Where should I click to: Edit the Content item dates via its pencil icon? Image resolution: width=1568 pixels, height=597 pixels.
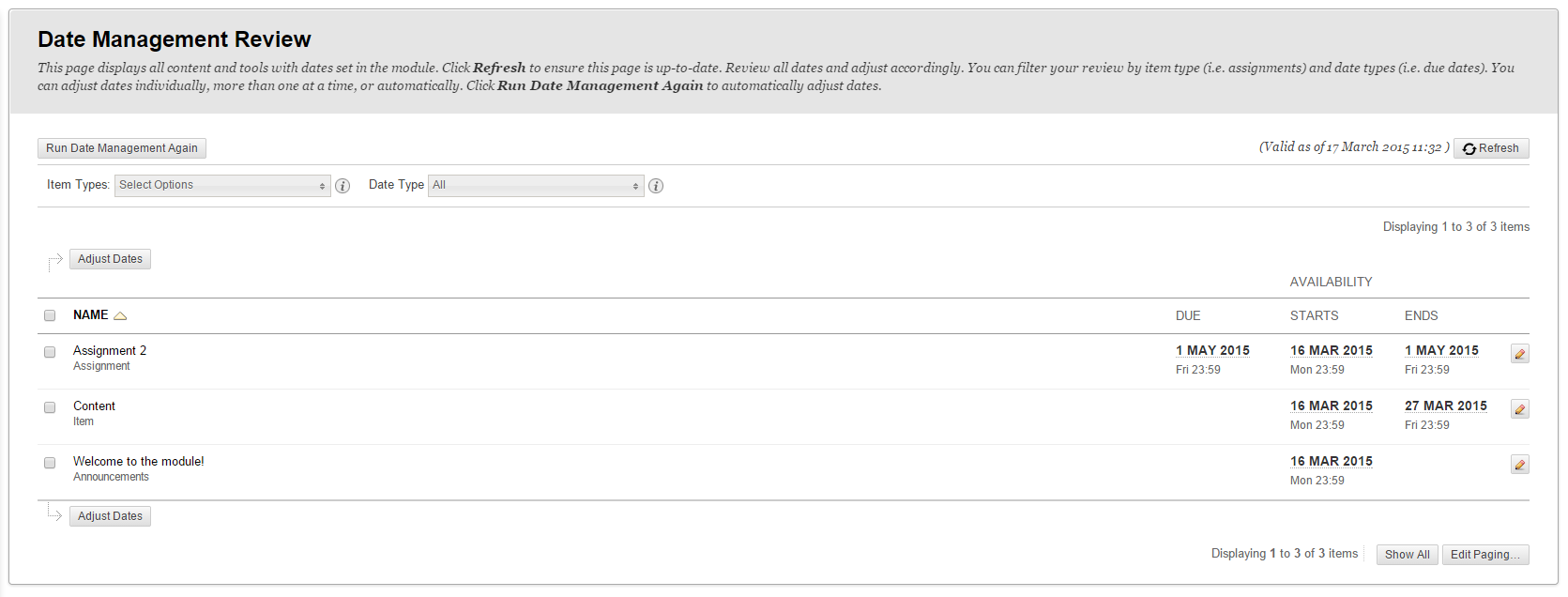(1520, 408)
